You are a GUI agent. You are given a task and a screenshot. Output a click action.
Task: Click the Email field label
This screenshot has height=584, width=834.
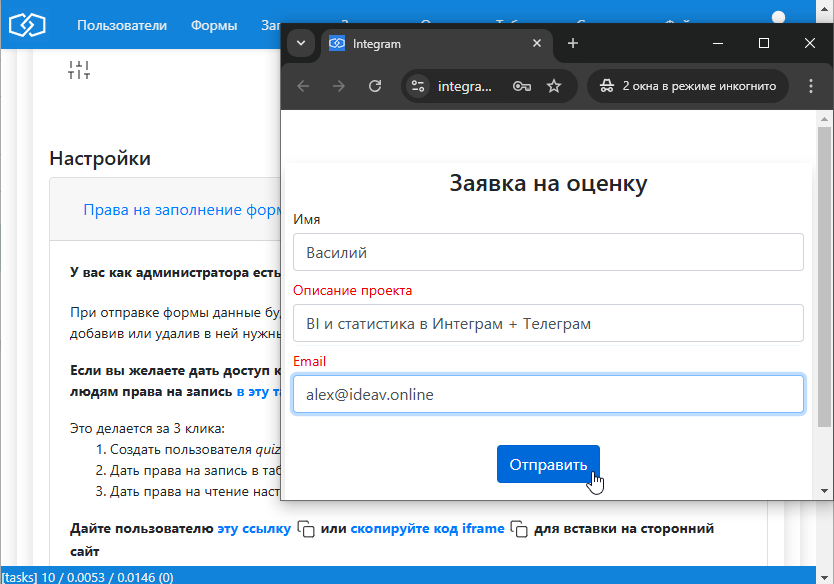(310, 362)
